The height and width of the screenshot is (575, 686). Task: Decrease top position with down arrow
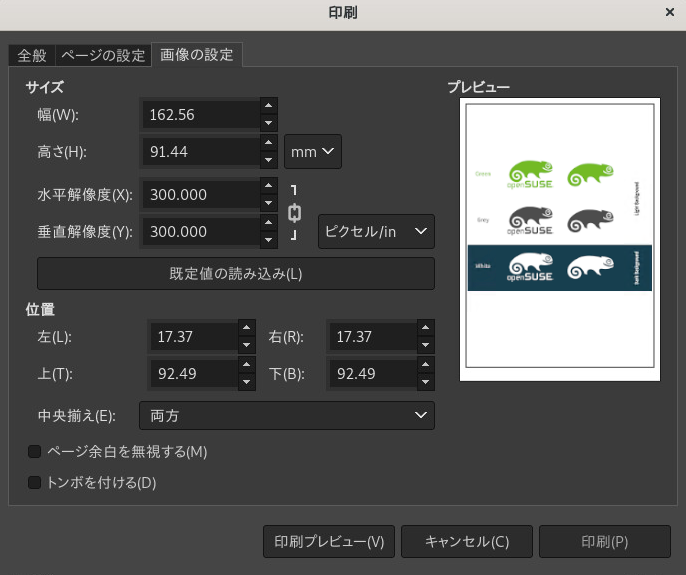pos(247,382)
